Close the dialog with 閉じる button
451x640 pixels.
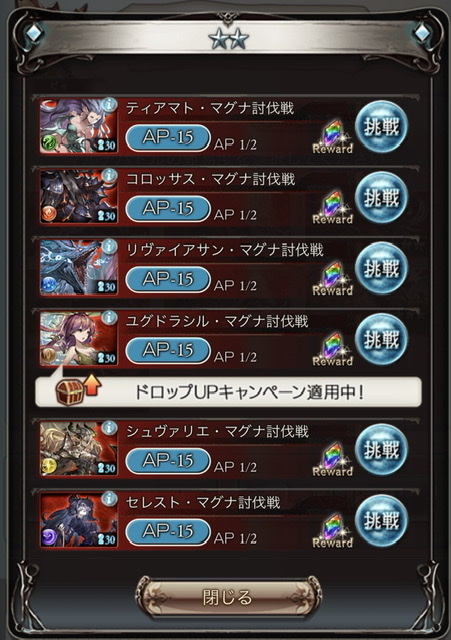coord(227,598)
